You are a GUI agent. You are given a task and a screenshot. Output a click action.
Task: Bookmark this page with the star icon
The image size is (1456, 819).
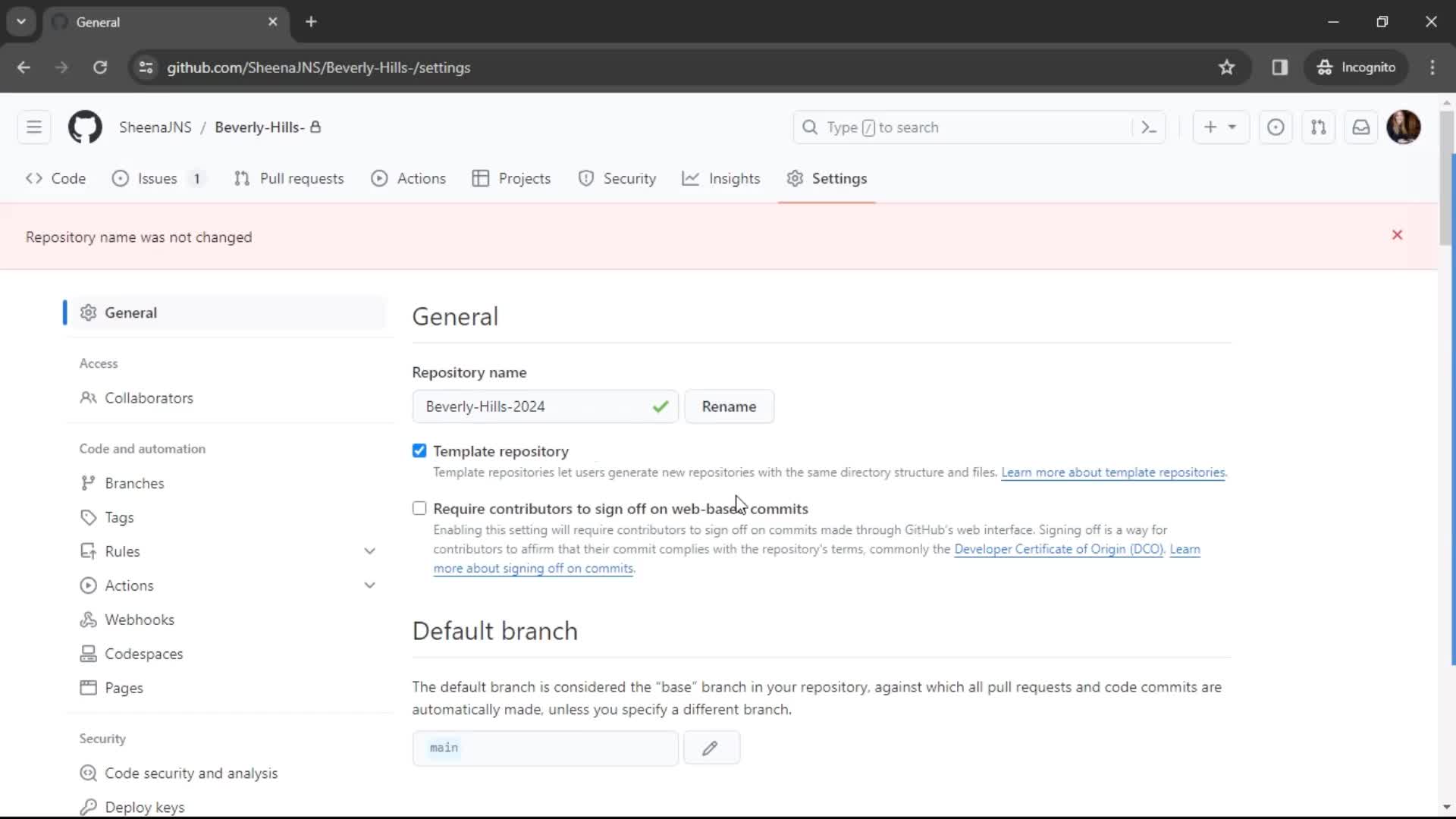click(1226, 67)
